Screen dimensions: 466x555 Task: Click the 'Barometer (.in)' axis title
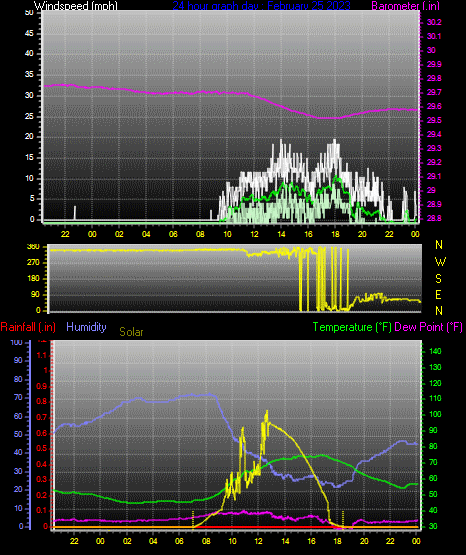(405, 6)
